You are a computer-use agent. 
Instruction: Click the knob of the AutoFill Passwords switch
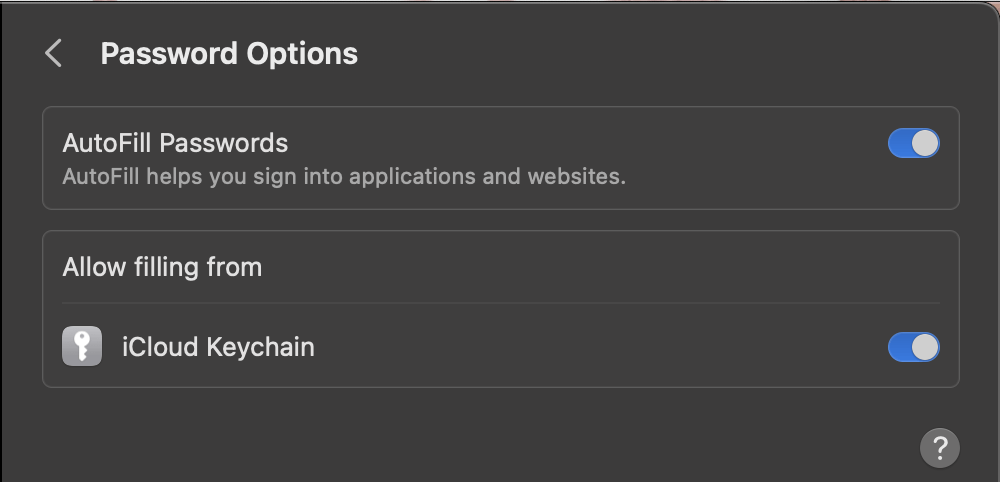[926, 143]
